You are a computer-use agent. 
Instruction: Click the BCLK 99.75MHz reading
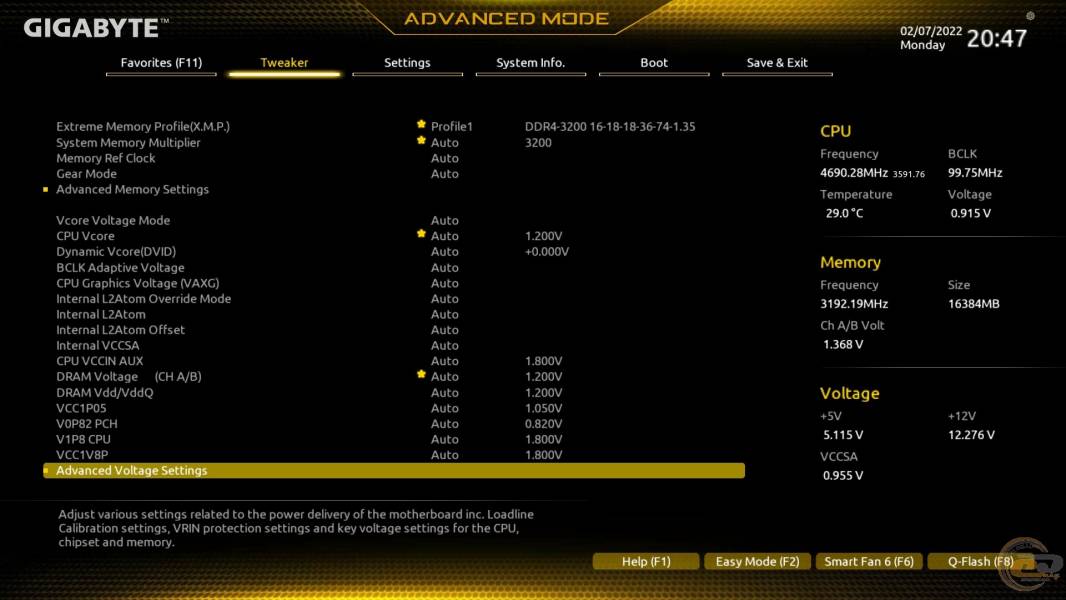(975, 173)
